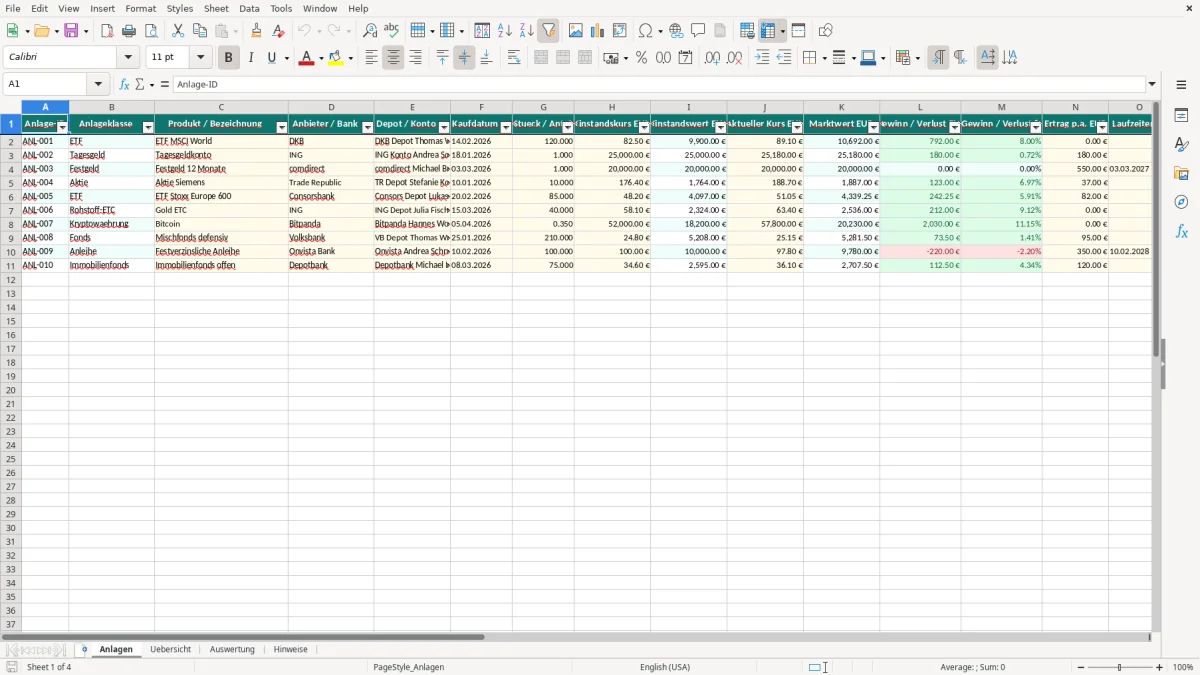Open the Anlageklasse column filter dropdown
The height and width of the screenshot is (675, 1200).
(148, 127)
